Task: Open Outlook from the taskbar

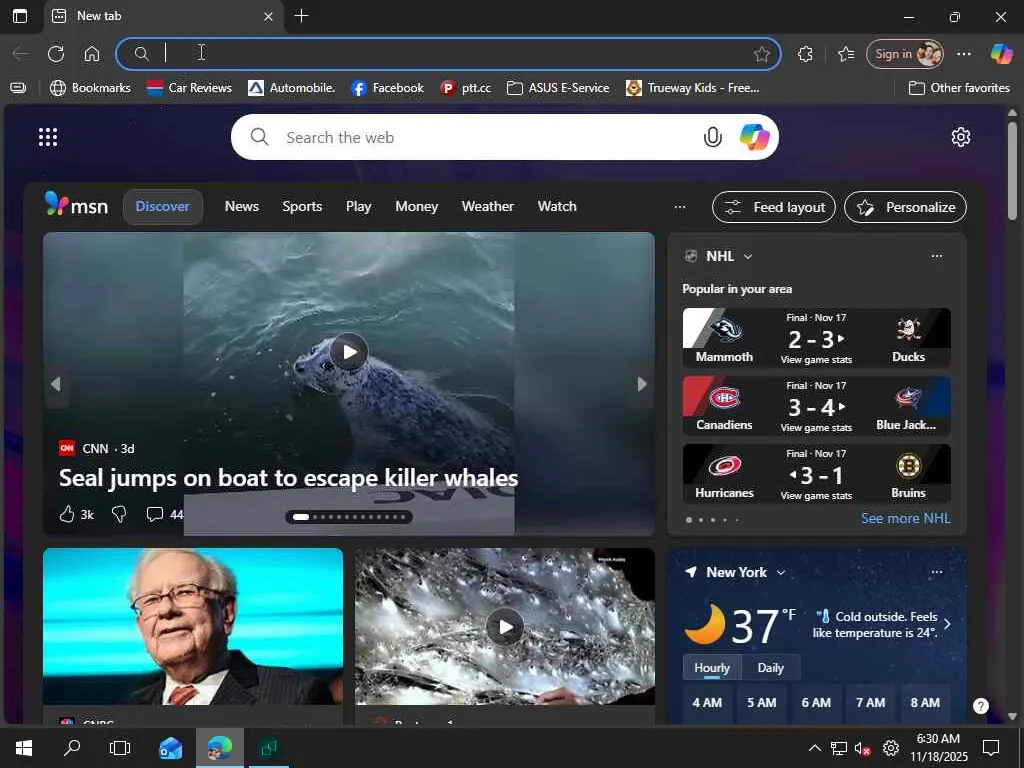Action: tap(170, 748)
